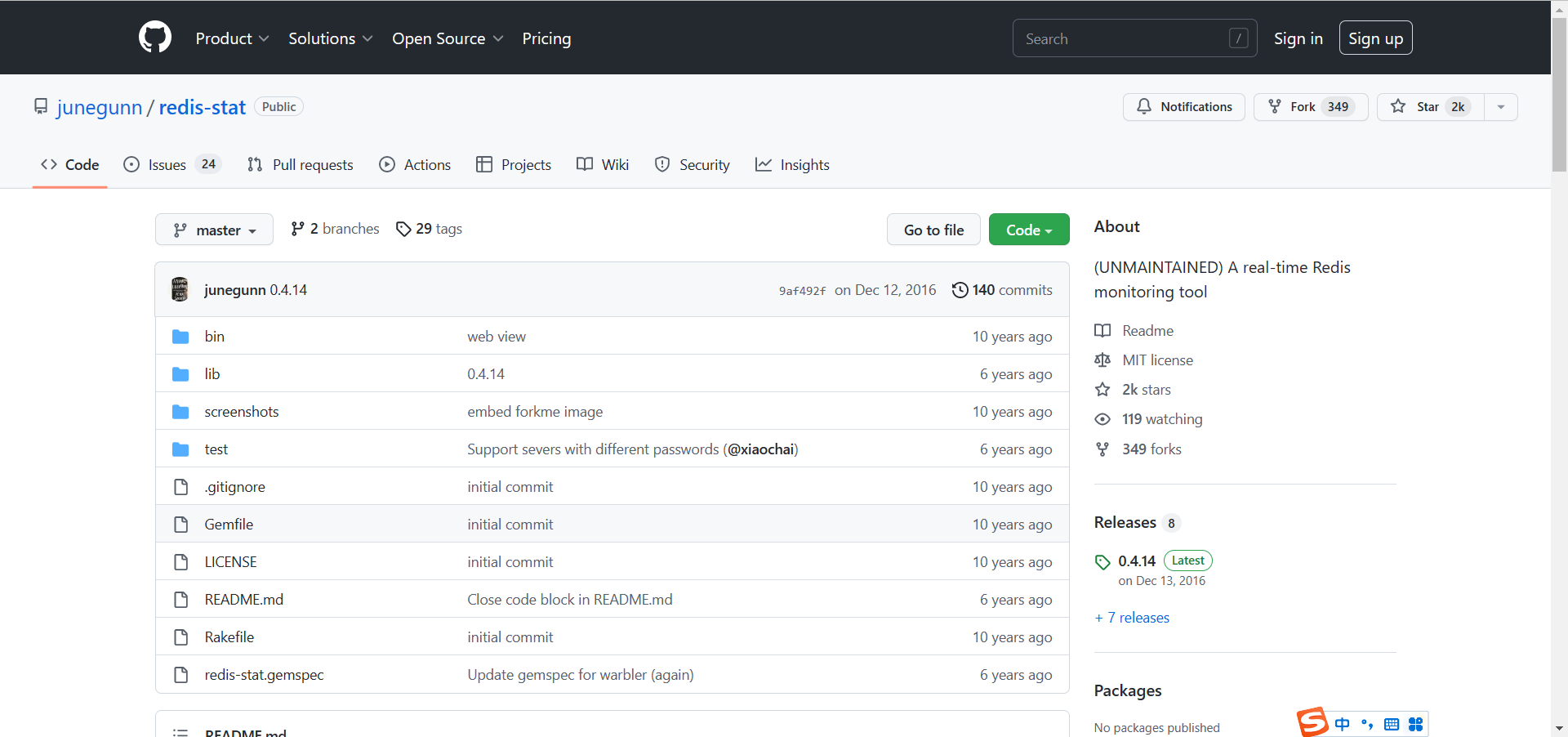Image resolution: width=1568 pixels, height=737 pixels.
Task: Click the redis-stat.gemspec file icon
Action: coord(180,675)
